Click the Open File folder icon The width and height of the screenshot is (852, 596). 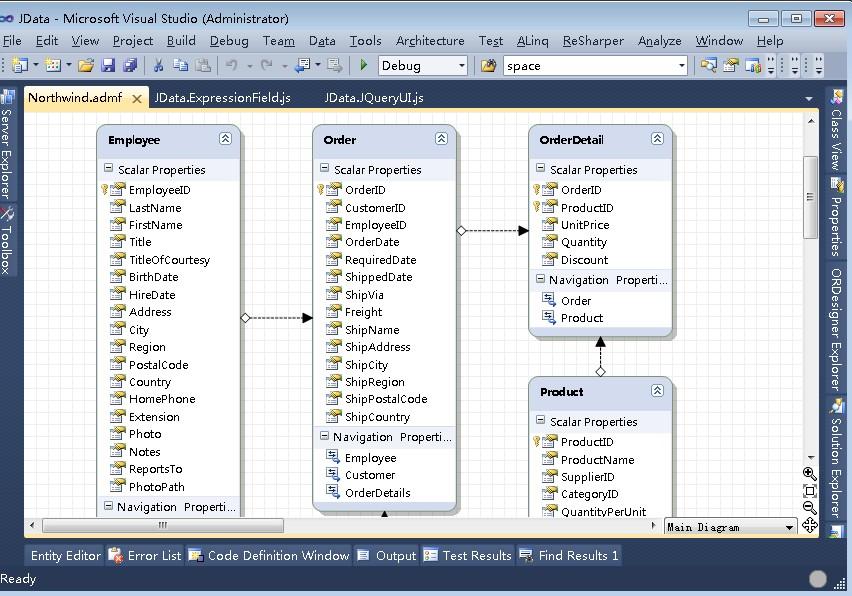tap(86, 66)
